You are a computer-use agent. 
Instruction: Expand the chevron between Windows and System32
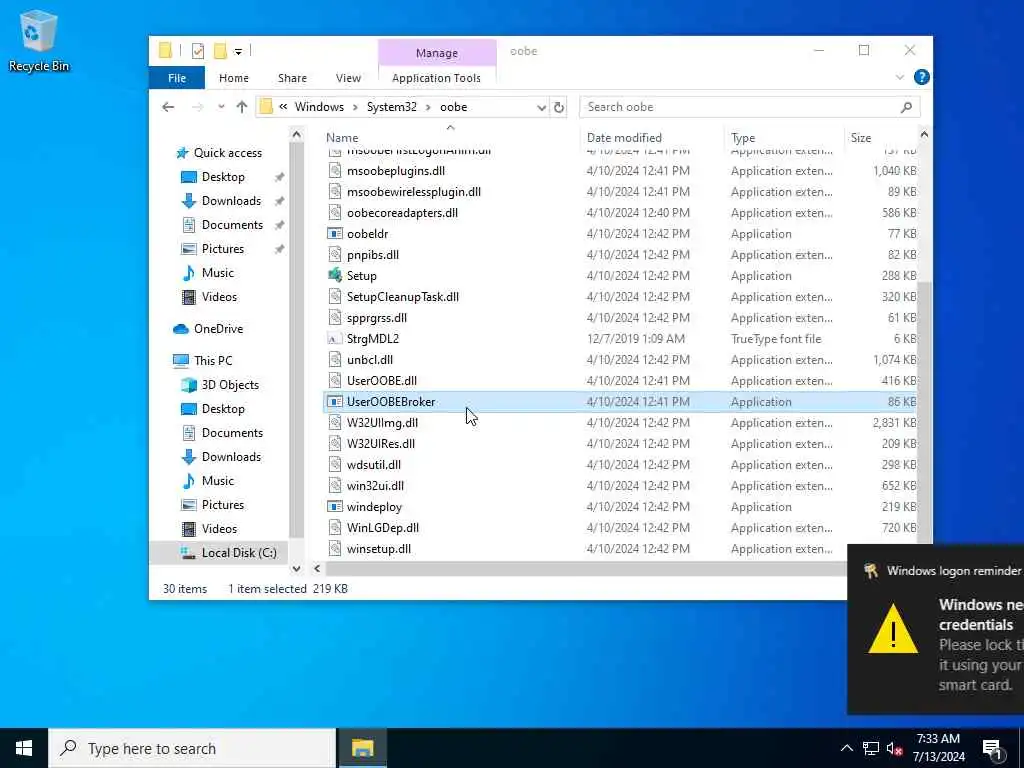[356, 107]
